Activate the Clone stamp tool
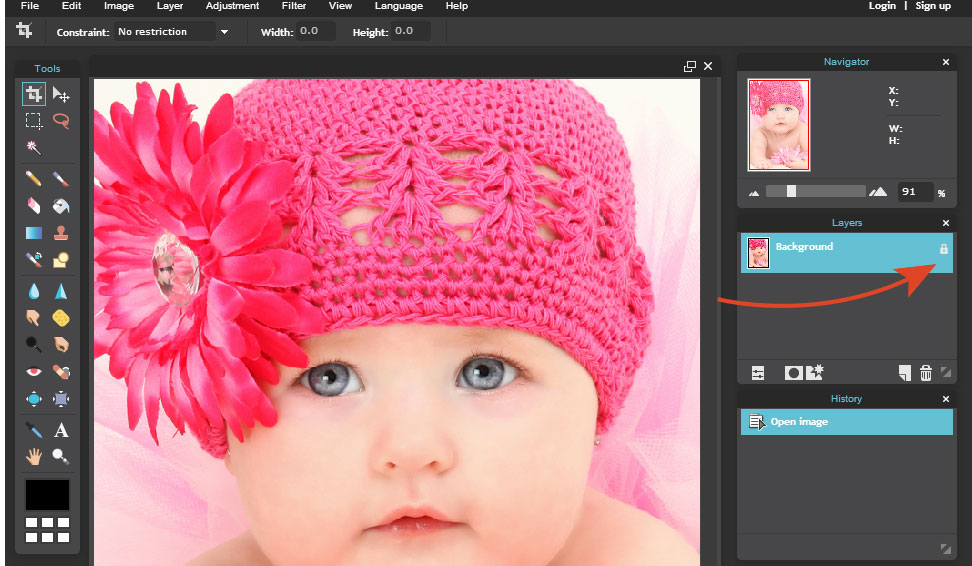 click(61, 233)
